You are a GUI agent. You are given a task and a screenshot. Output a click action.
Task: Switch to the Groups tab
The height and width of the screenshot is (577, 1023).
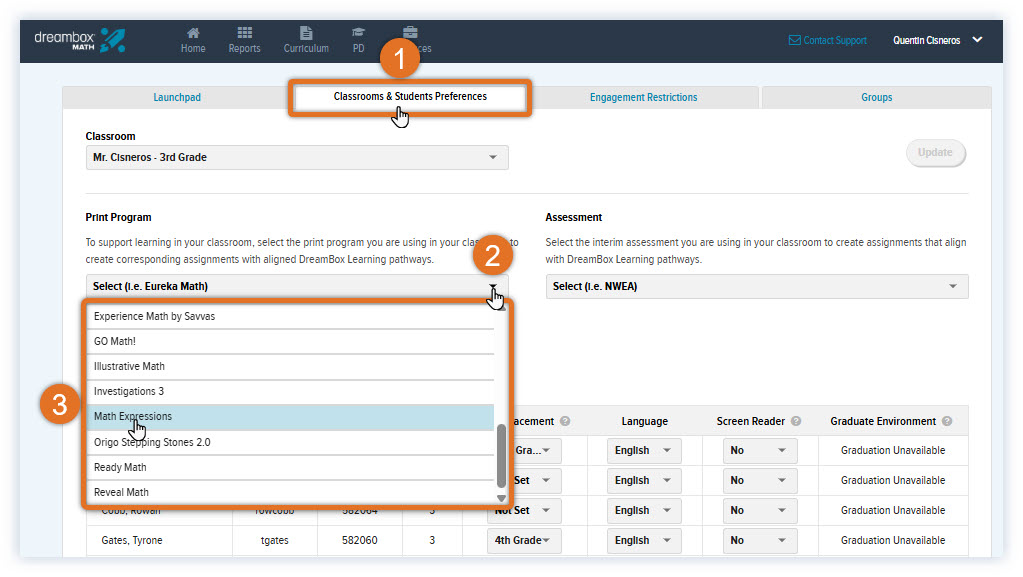(x=876, y=97)
